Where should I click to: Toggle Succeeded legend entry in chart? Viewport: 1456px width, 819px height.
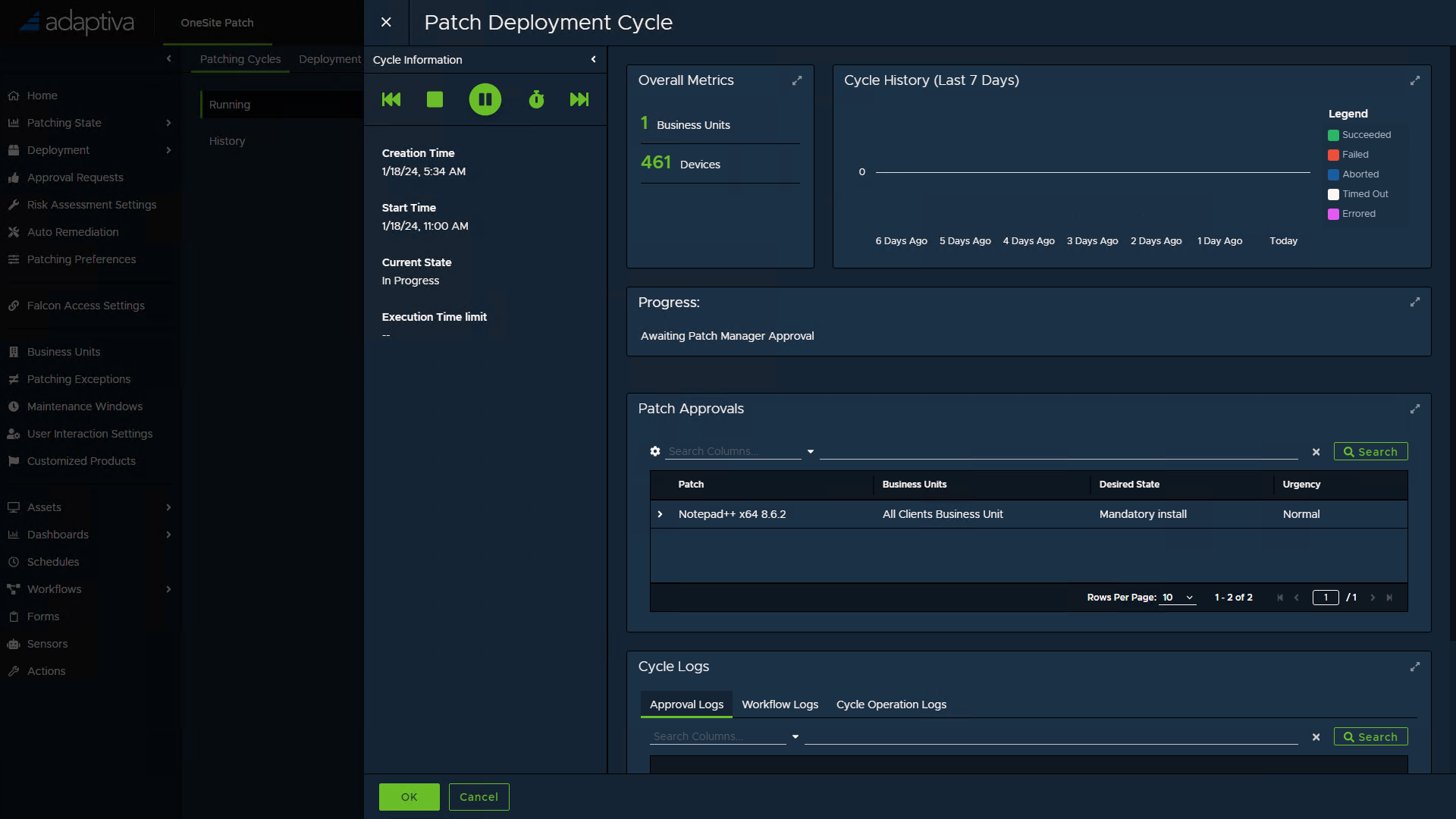tap(1359, 135)
